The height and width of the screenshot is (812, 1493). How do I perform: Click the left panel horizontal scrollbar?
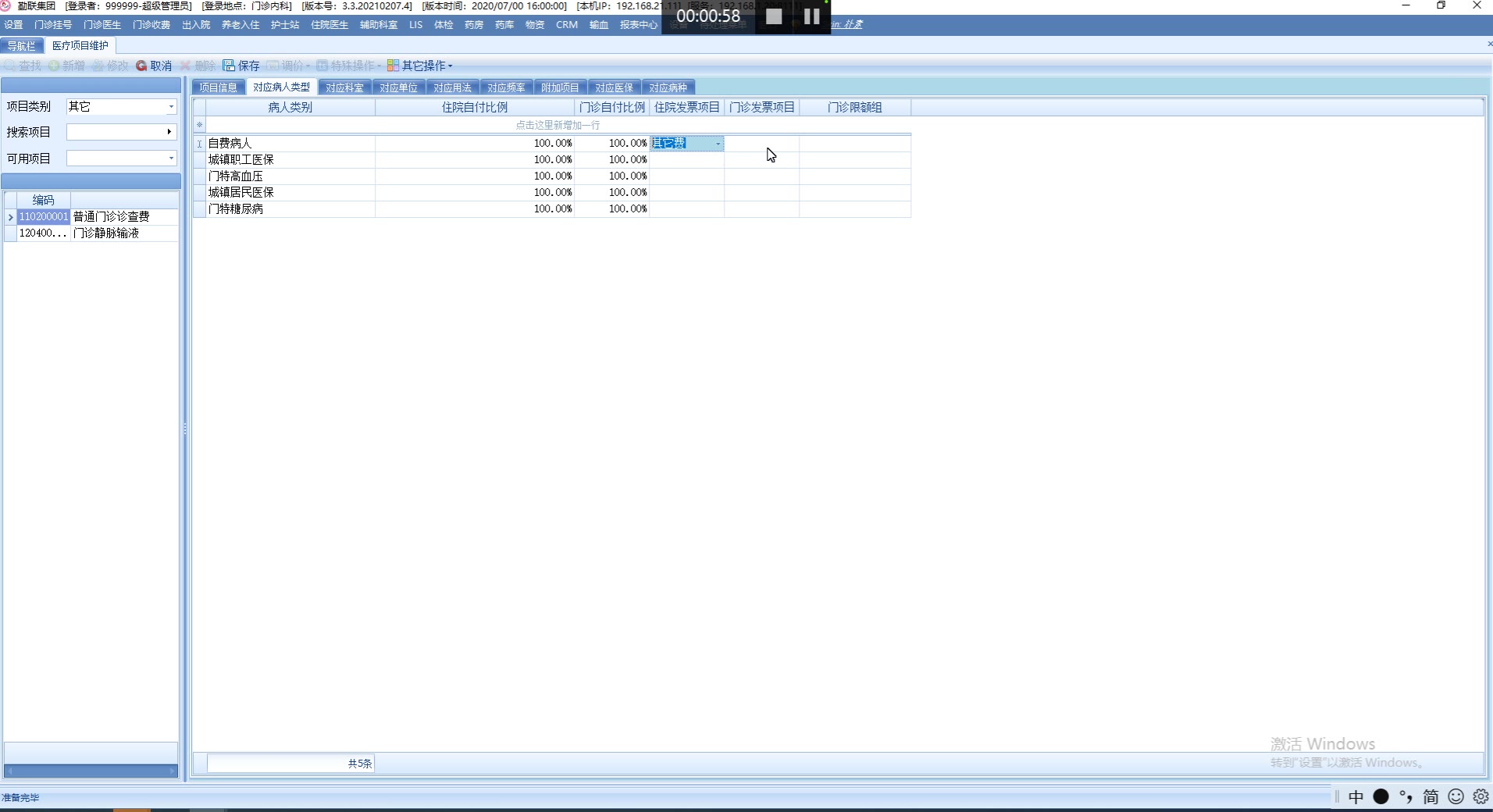[x=91, y=771]
